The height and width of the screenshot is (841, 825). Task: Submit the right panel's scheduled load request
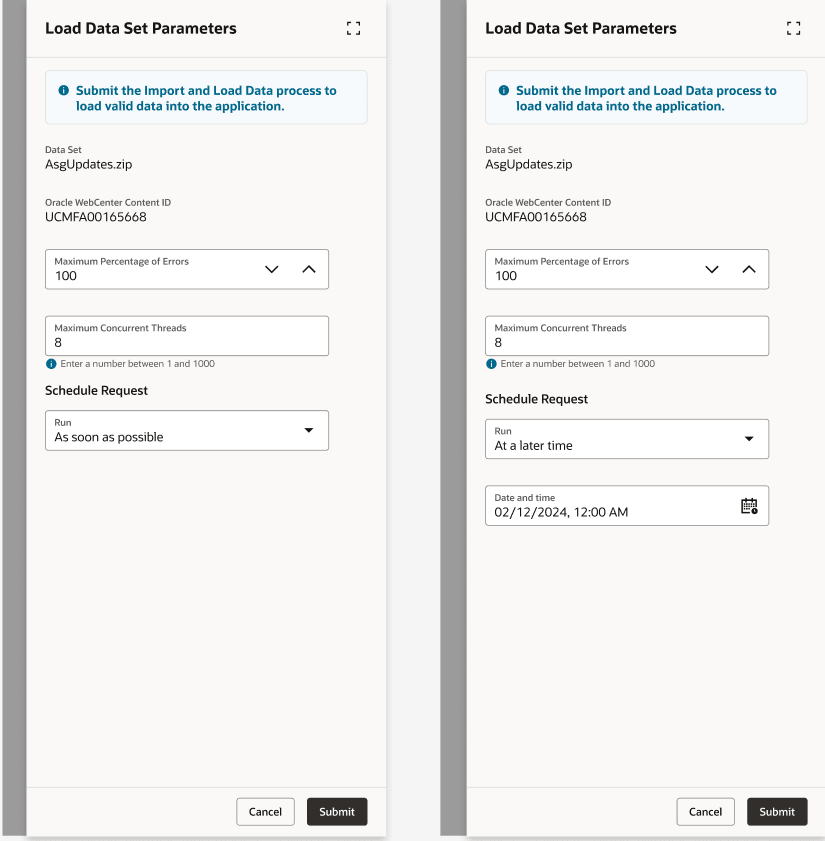click(777, 811)
